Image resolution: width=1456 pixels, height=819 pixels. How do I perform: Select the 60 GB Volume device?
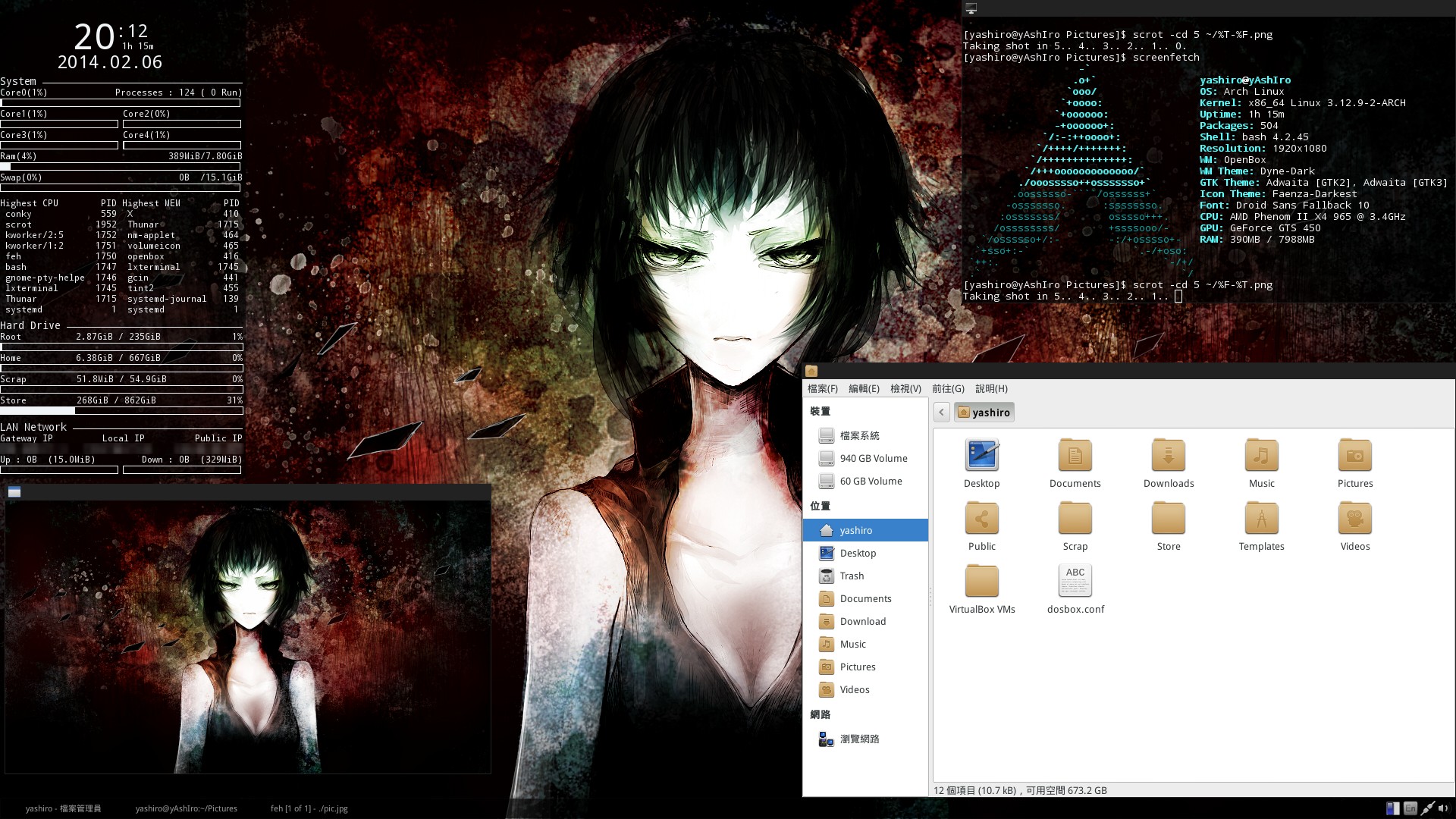tap(870, 481)
